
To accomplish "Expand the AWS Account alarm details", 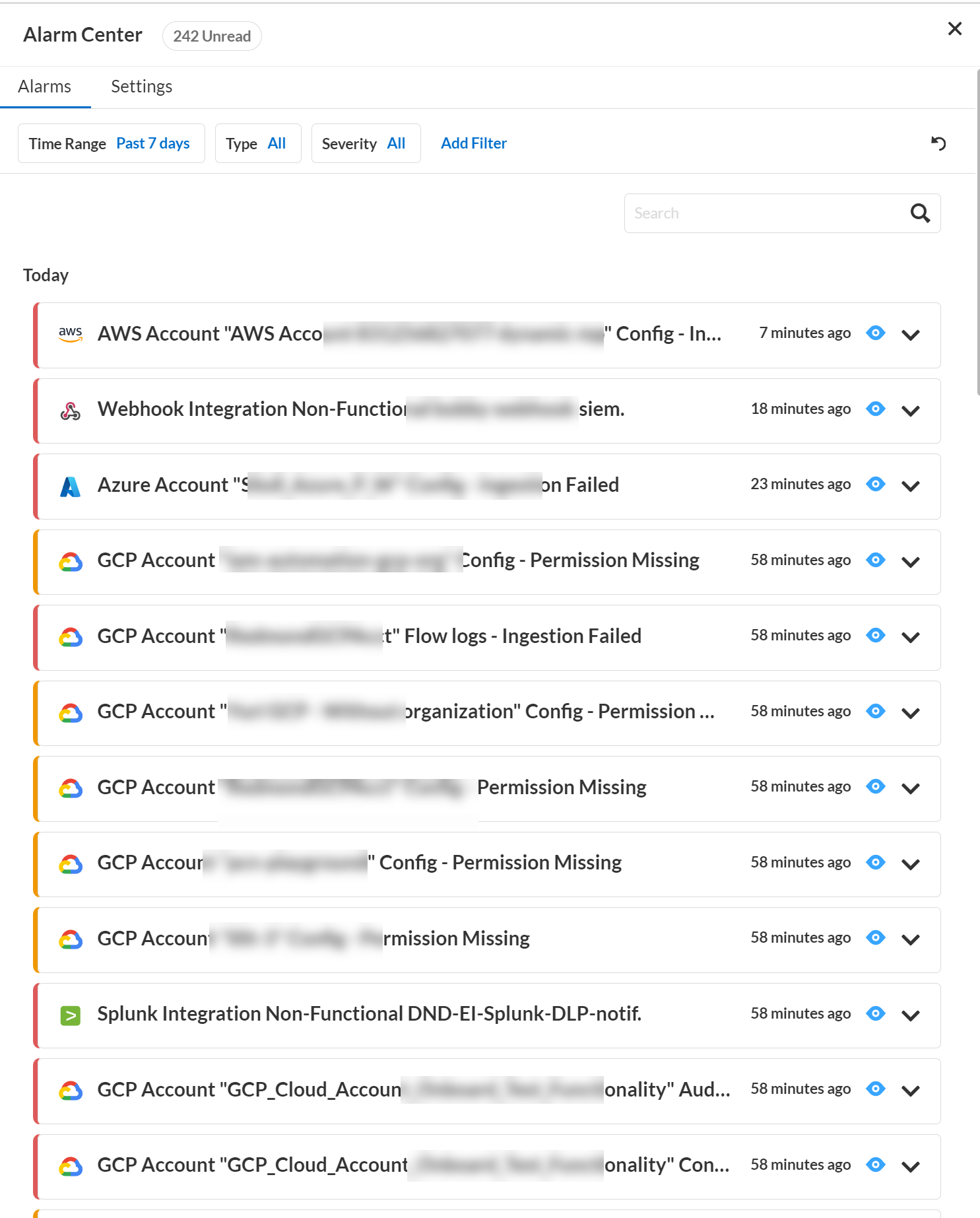I will click(911, 335).
